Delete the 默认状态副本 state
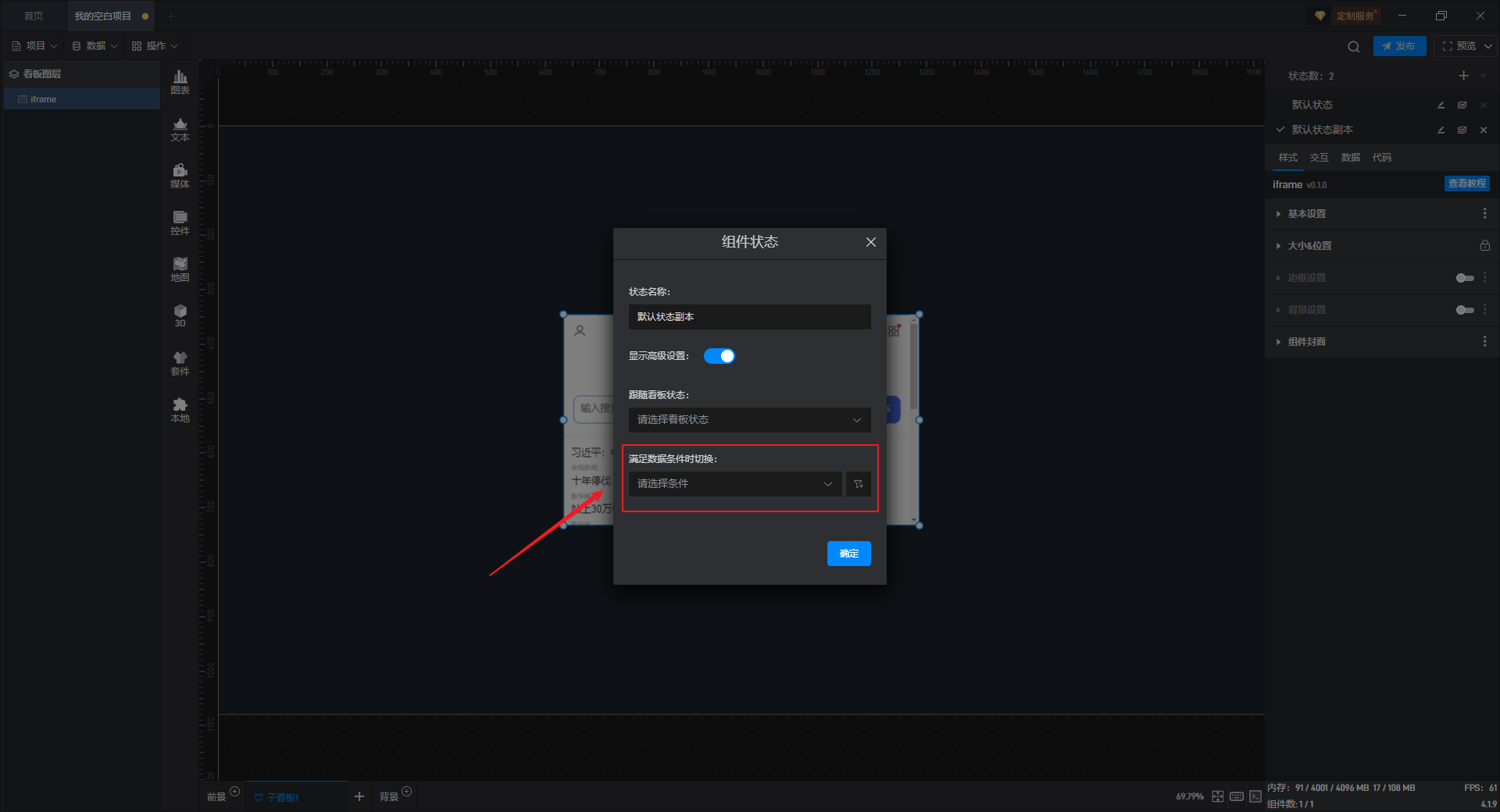1500x812 pixels. point(1484,130)
